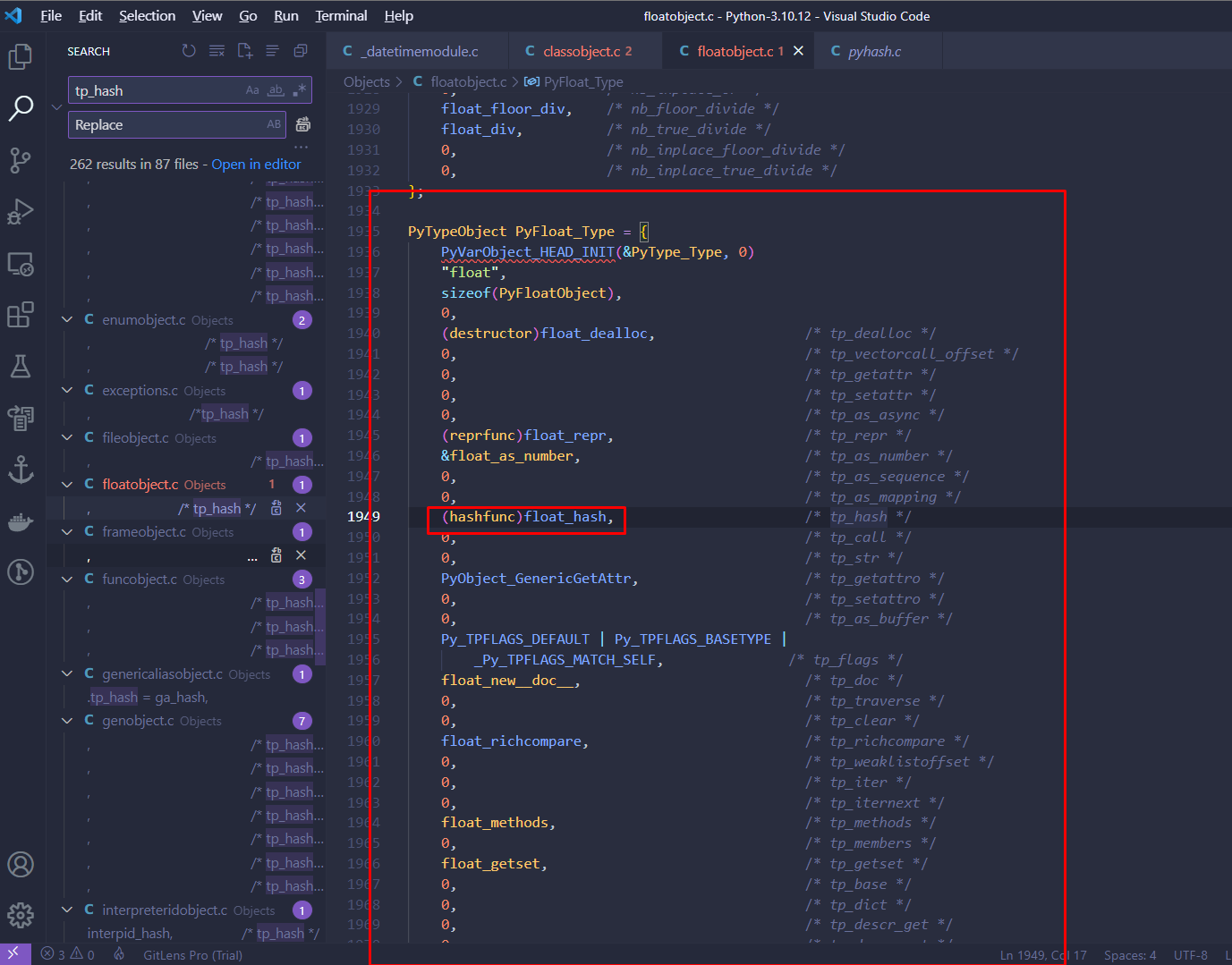This screenshot has height=965, width=1232.
Task: Toggle Match Case in search box
Action: [x=252, y=90]
